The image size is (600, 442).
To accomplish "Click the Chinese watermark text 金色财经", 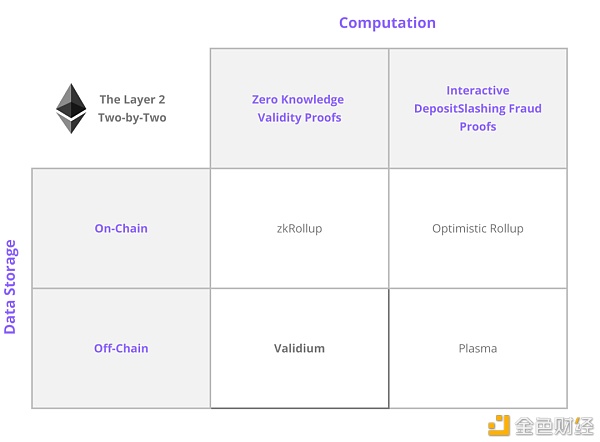I will click(554, 426).
